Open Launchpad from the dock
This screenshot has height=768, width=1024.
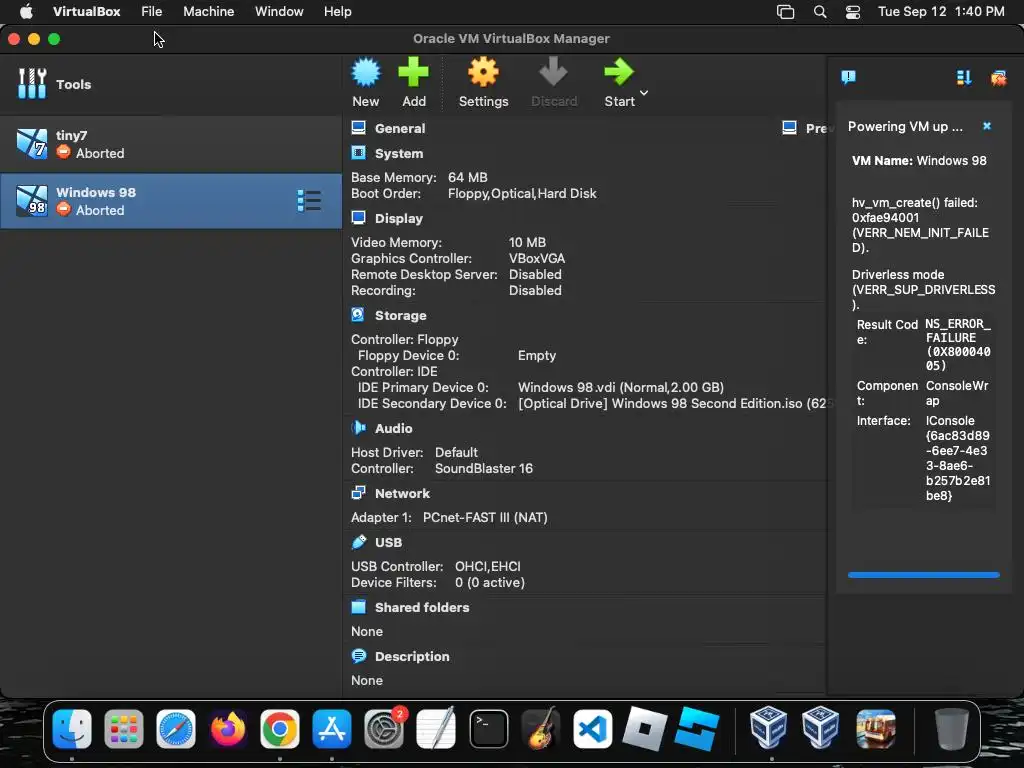point(123,729)
